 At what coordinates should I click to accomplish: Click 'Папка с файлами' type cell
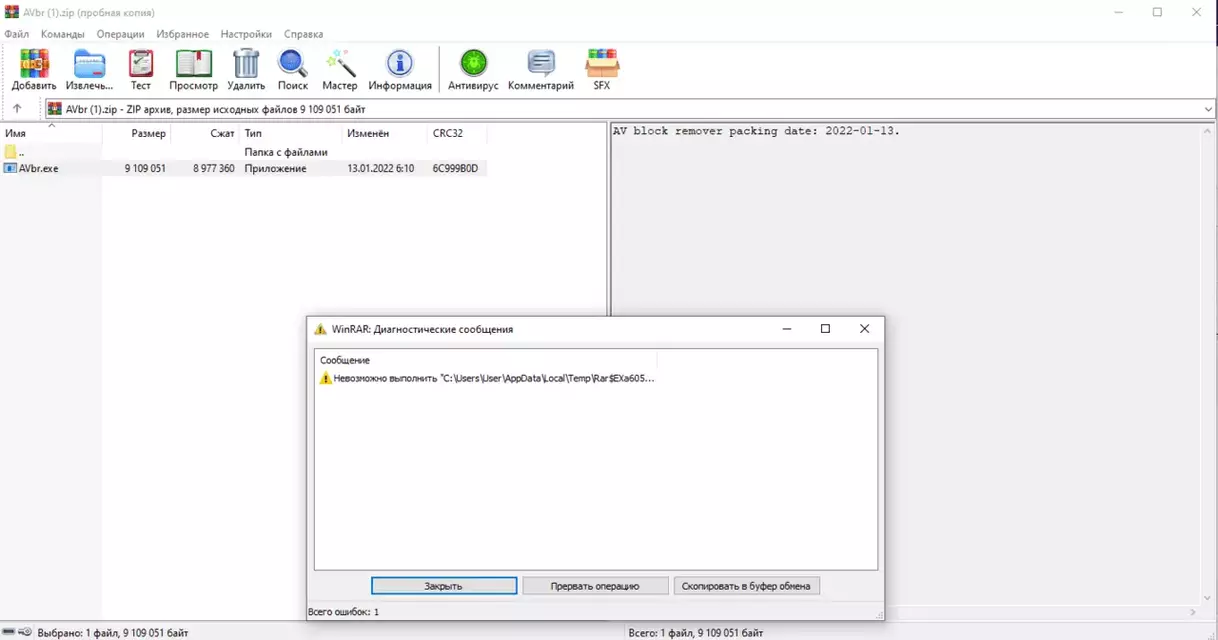[x=286, y=152]
